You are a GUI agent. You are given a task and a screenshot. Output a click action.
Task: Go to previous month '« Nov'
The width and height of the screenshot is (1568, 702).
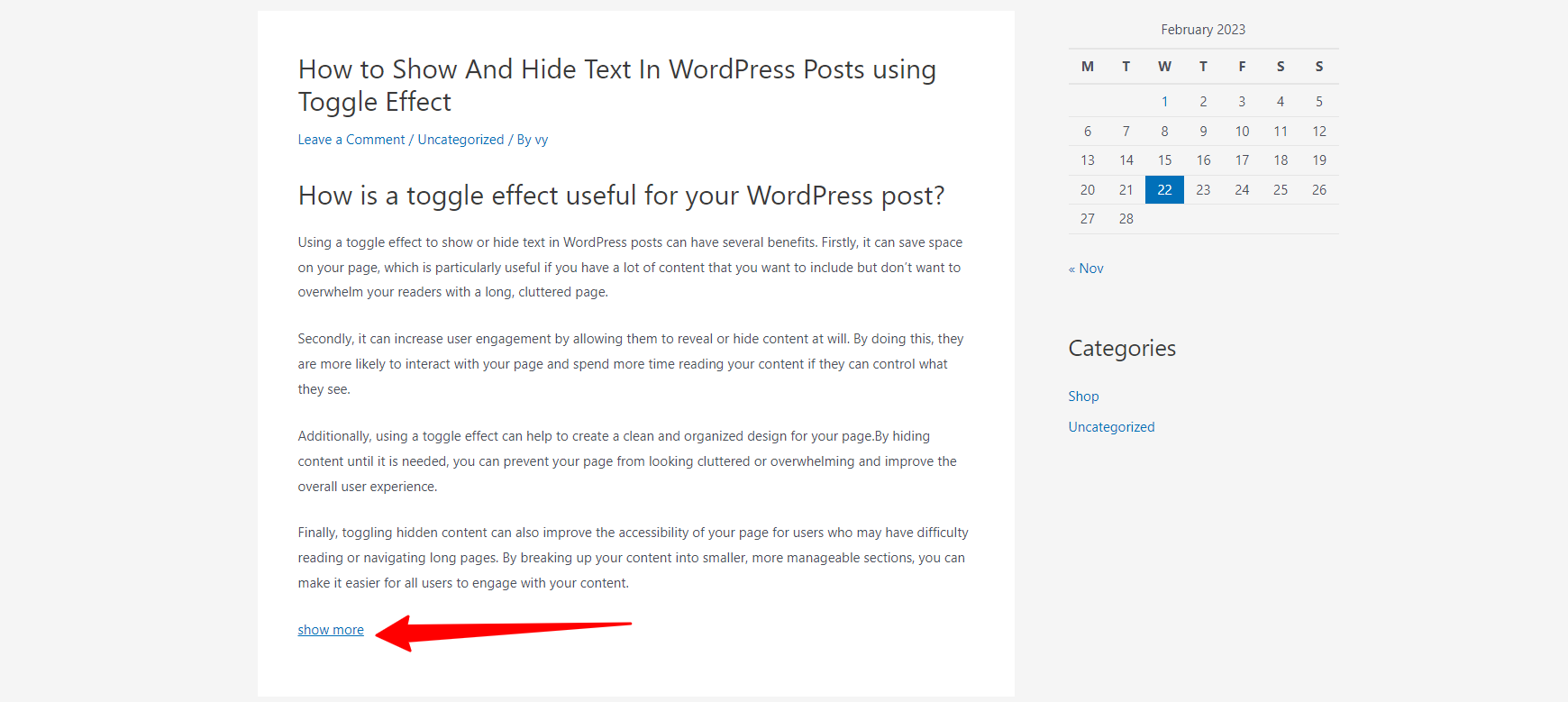1086,269
